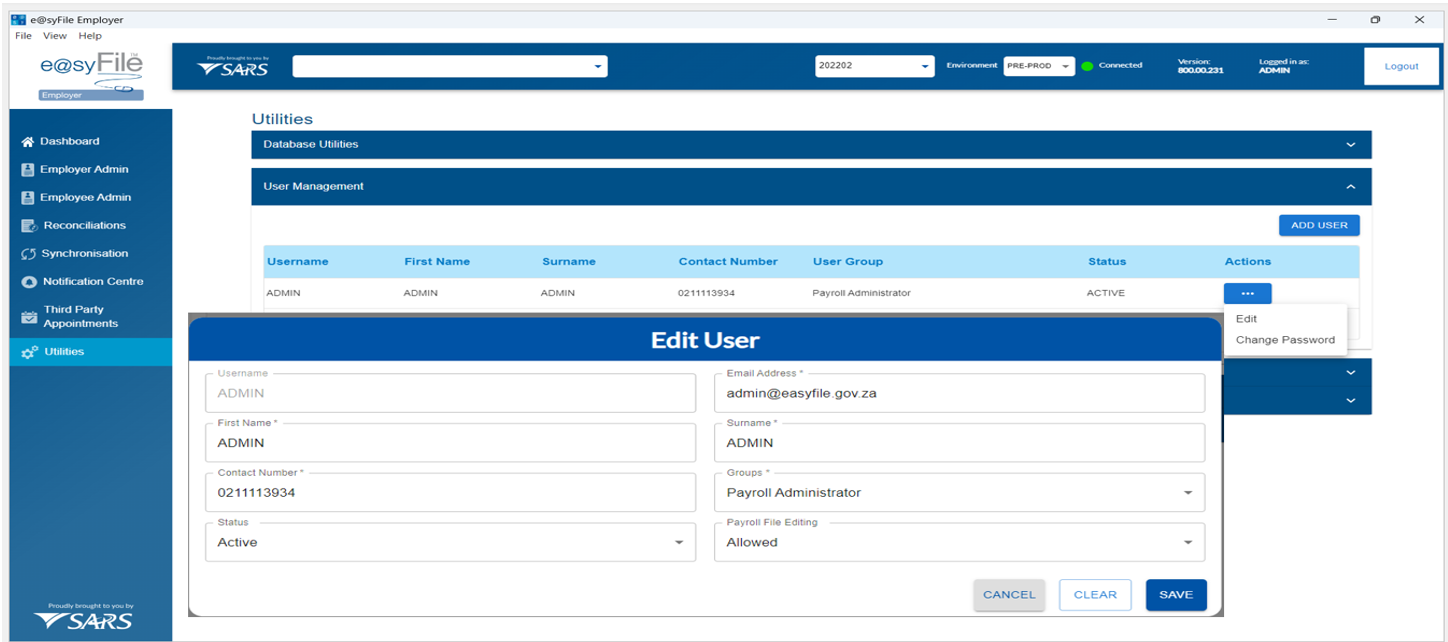Expand the Database Utilities section
The image size is (1448, 642).
pyautogui.click(x=1350, y=145)
